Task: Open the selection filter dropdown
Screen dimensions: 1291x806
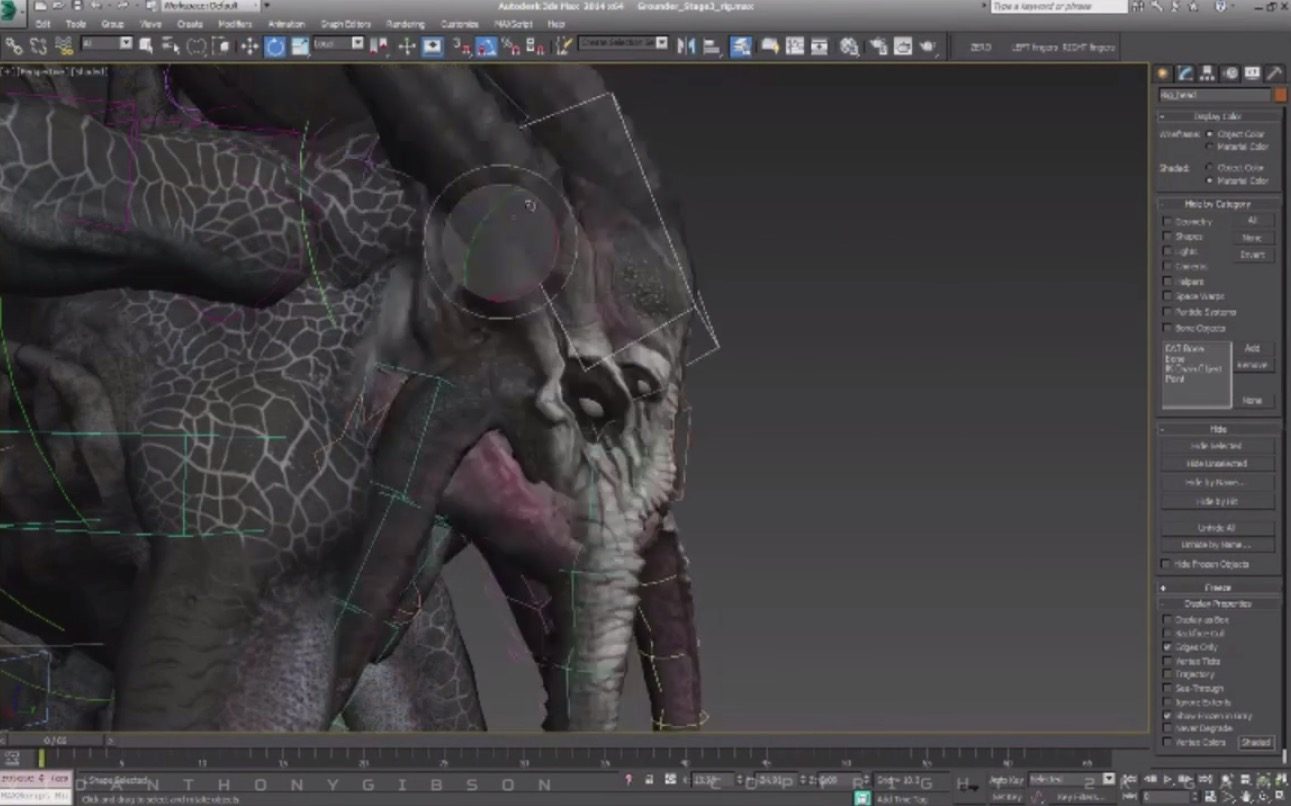Action: (107, 44)
